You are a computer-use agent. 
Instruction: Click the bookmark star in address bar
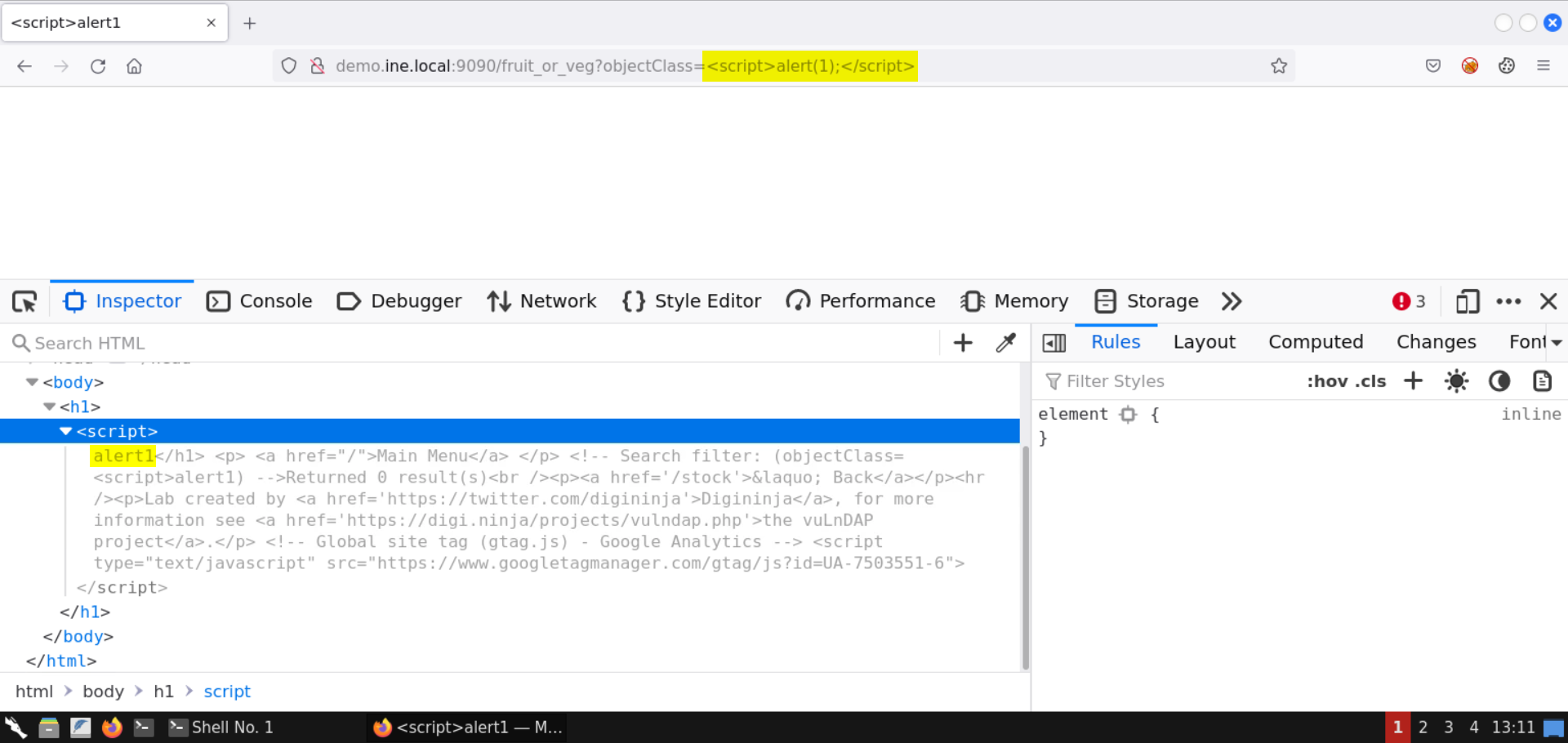(1279, 66)
